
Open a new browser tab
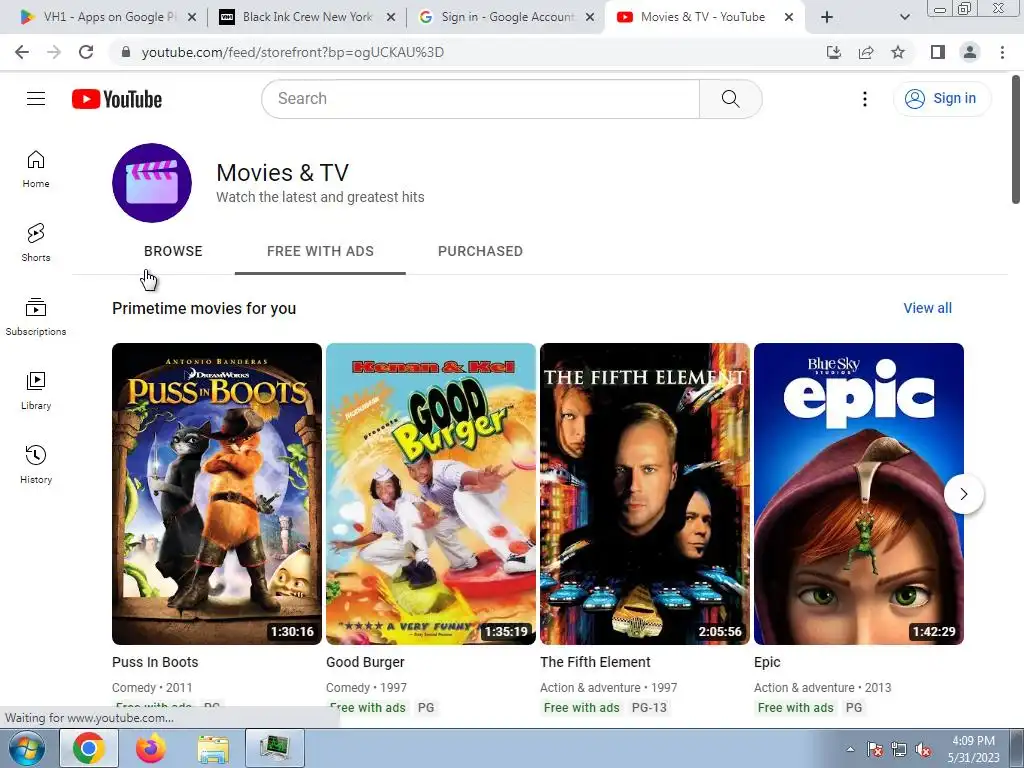coord(827,17)
